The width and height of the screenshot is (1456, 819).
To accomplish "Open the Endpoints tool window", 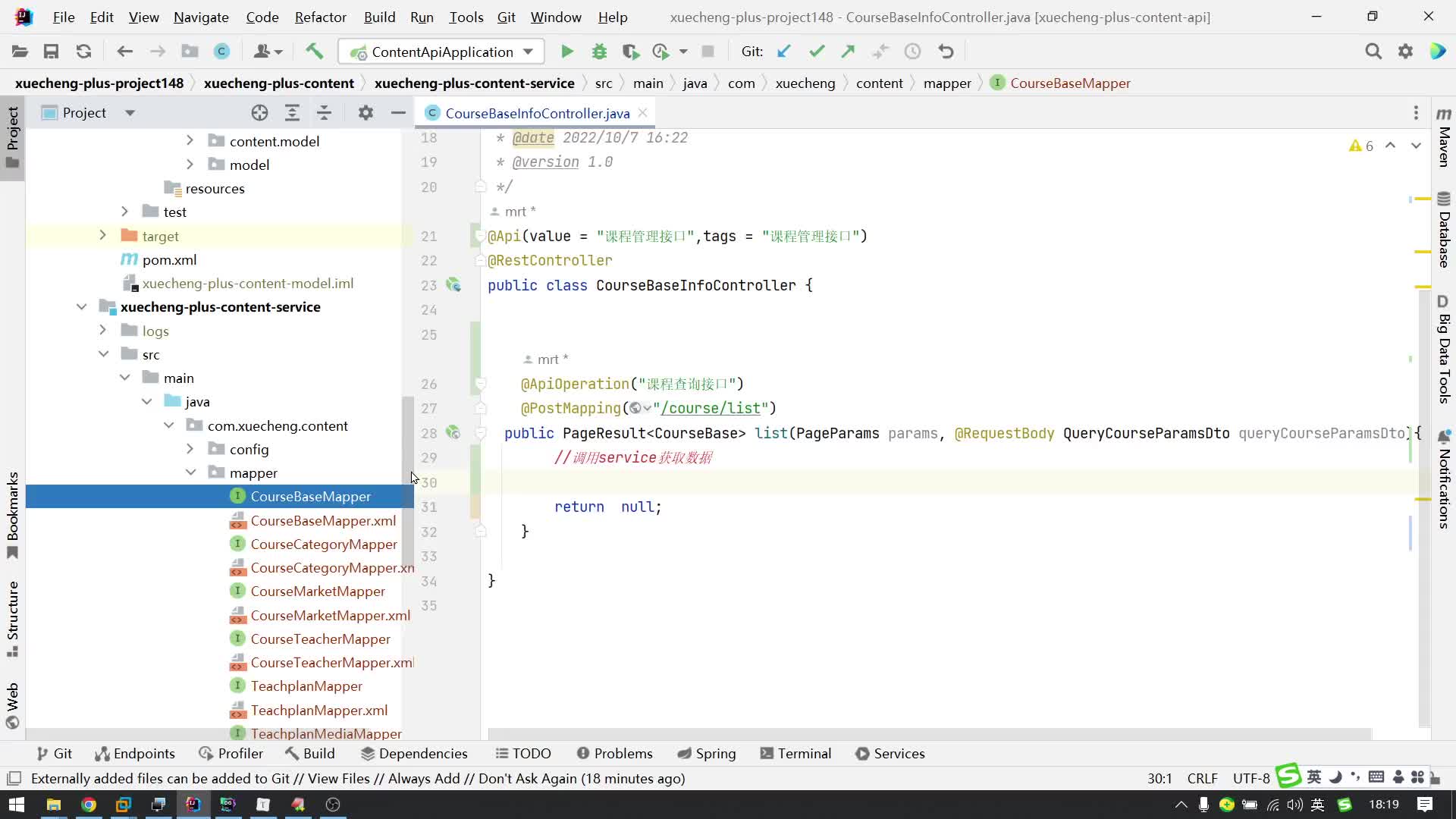I will [x=134, y=753].
